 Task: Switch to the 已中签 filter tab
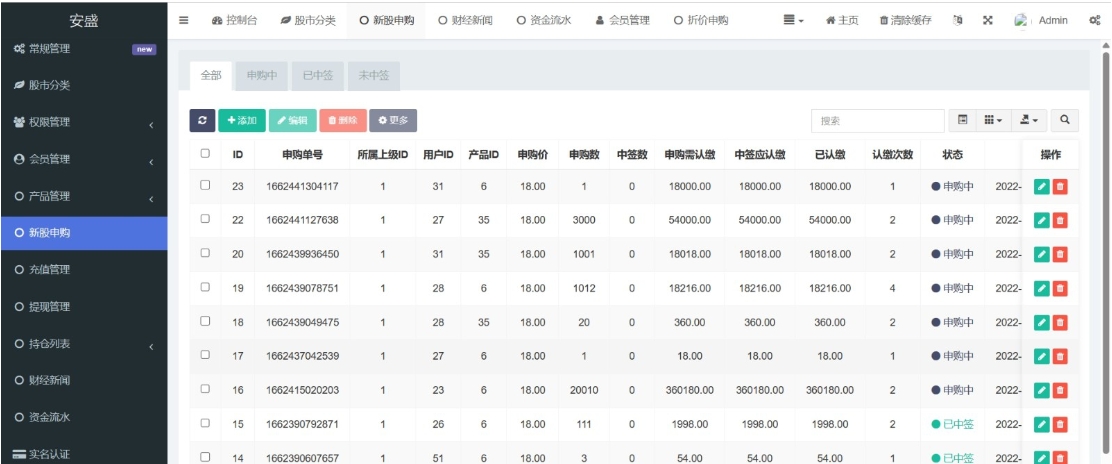coord(317,75)
